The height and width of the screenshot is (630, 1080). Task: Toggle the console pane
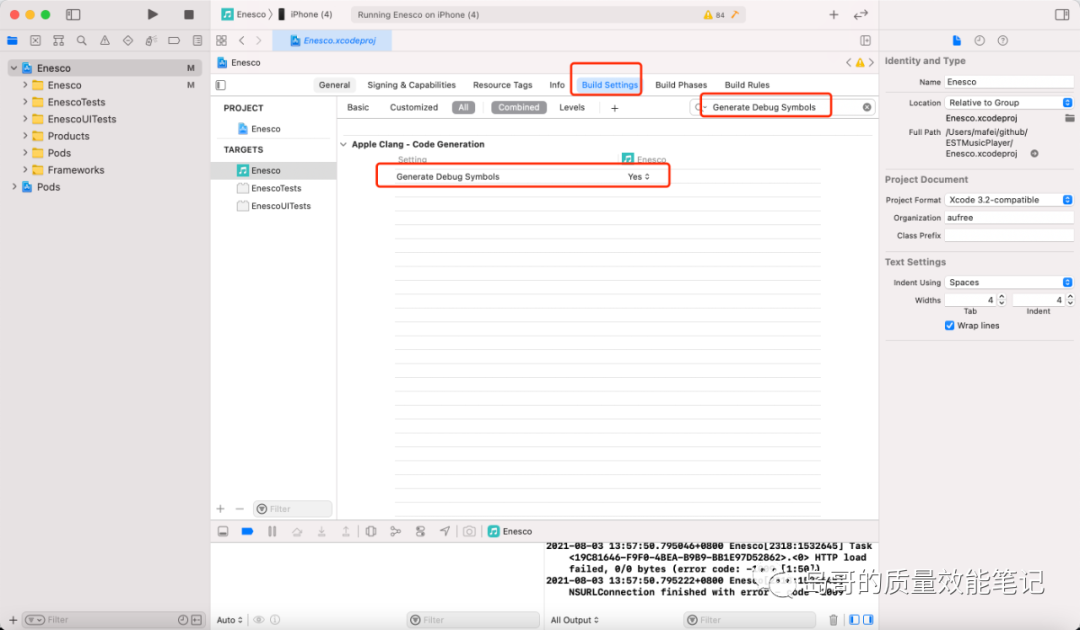click(x=868, y=620)
